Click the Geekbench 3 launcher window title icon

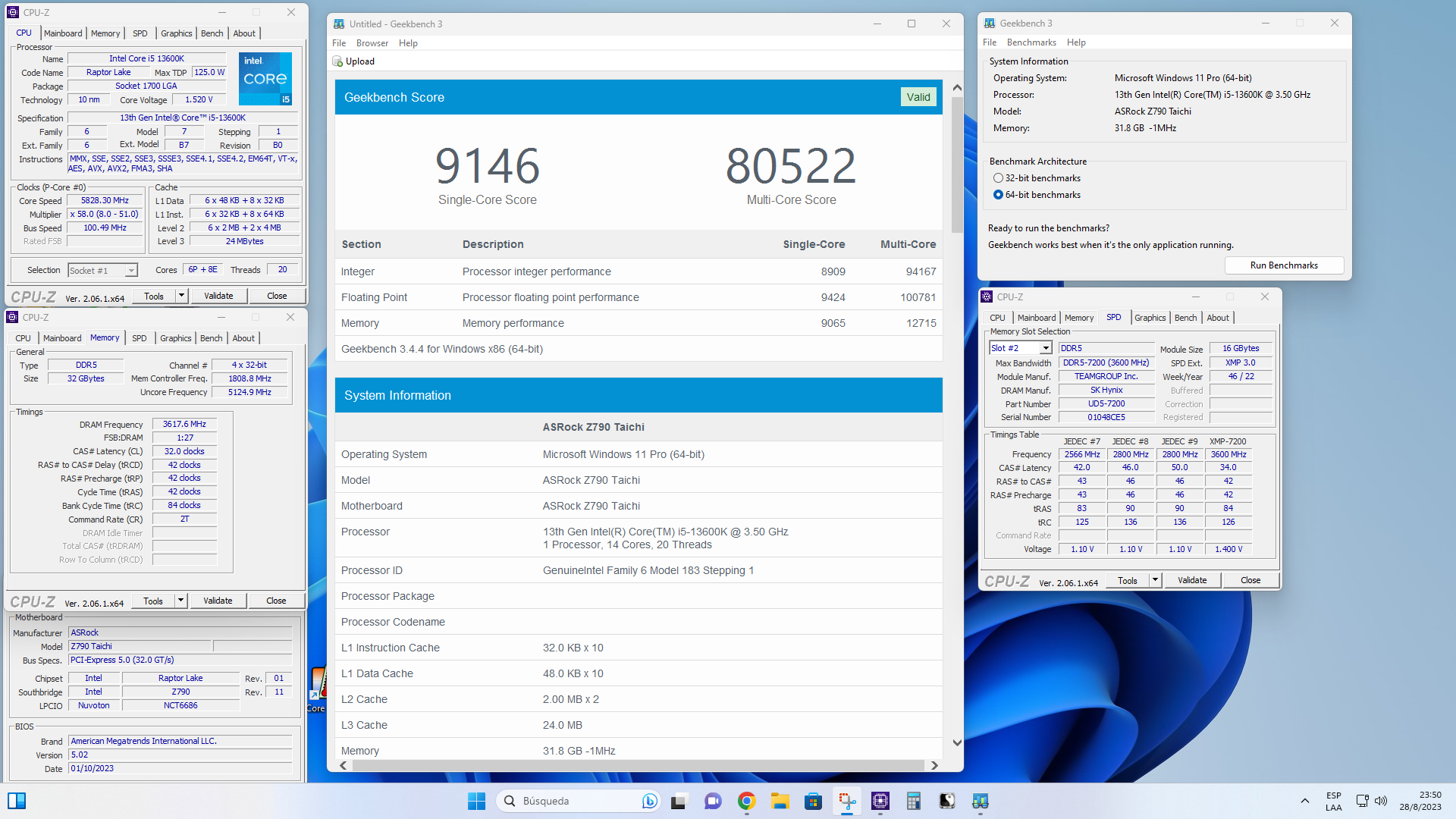point(990,24)
